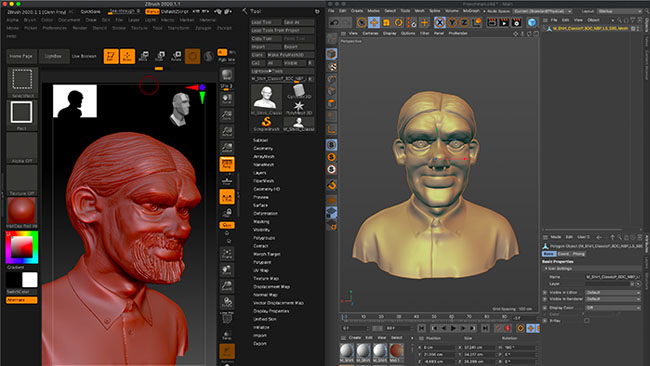Pick a hue in ZBrush color picker

click(x=22, y=247)
